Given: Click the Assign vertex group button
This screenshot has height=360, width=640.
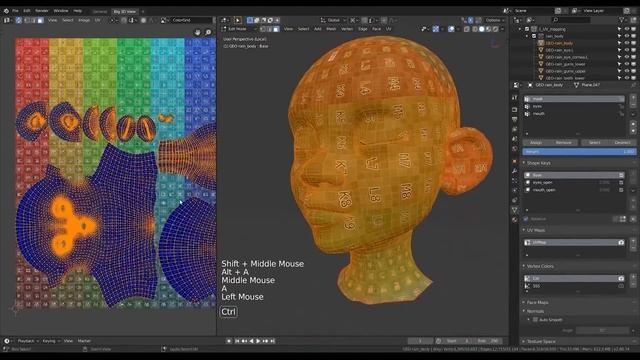Looking at the screenshot, I should tap(536, 142).
